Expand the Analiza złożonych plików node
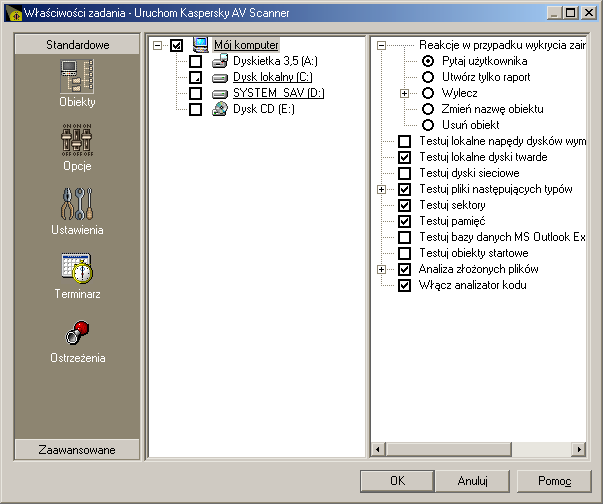 click(x=381, y=269)
